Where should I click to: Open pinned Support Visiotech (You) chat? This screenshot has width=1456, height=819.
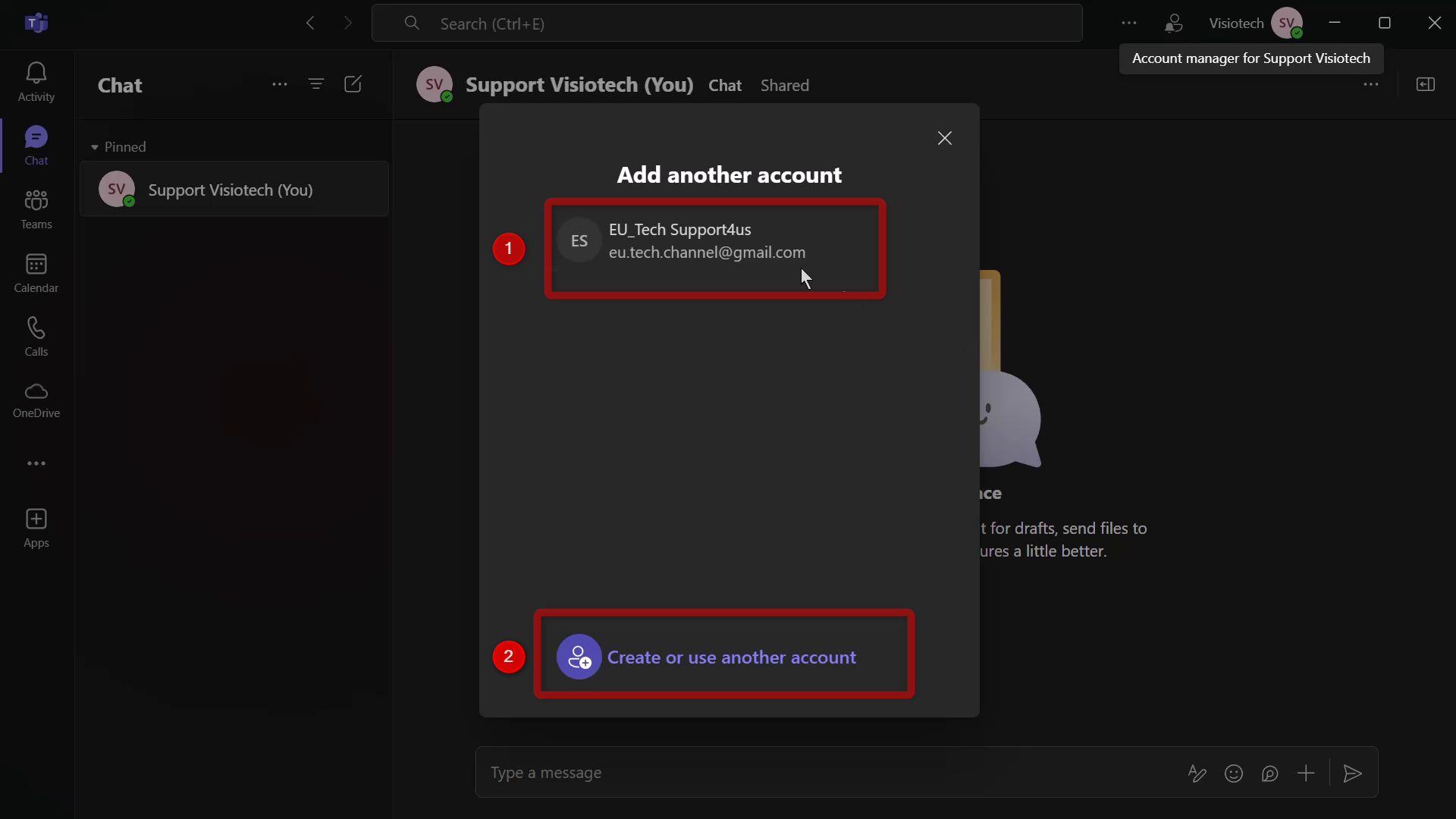(234, 189)
